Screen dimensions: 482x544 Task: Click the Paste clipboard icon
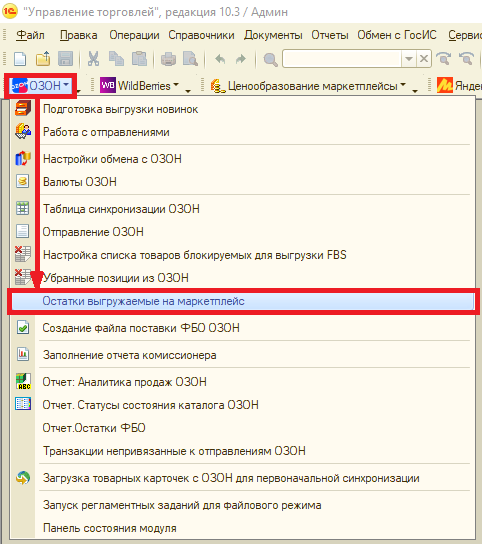click(139, 59)
